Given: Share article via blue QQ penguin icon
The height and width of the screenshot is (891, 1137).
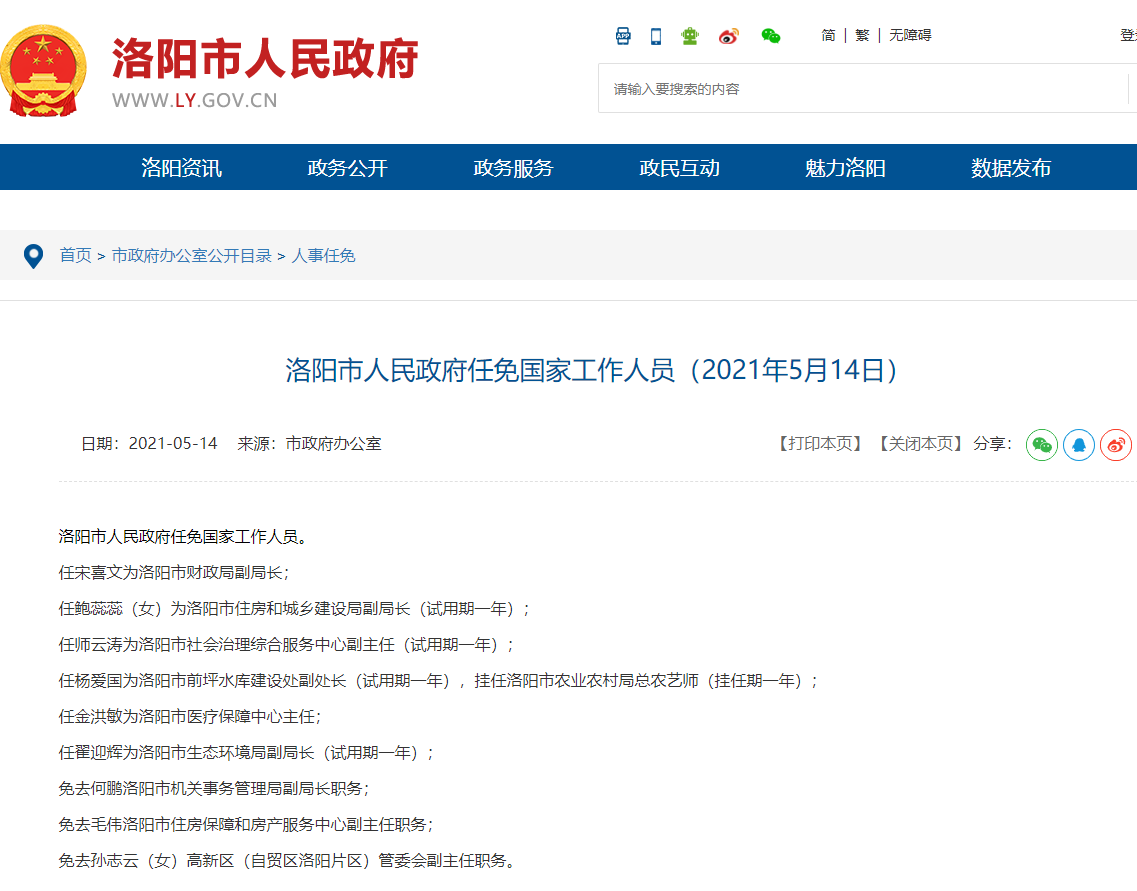Looking at the screenshot, I should click(1079, 444).
